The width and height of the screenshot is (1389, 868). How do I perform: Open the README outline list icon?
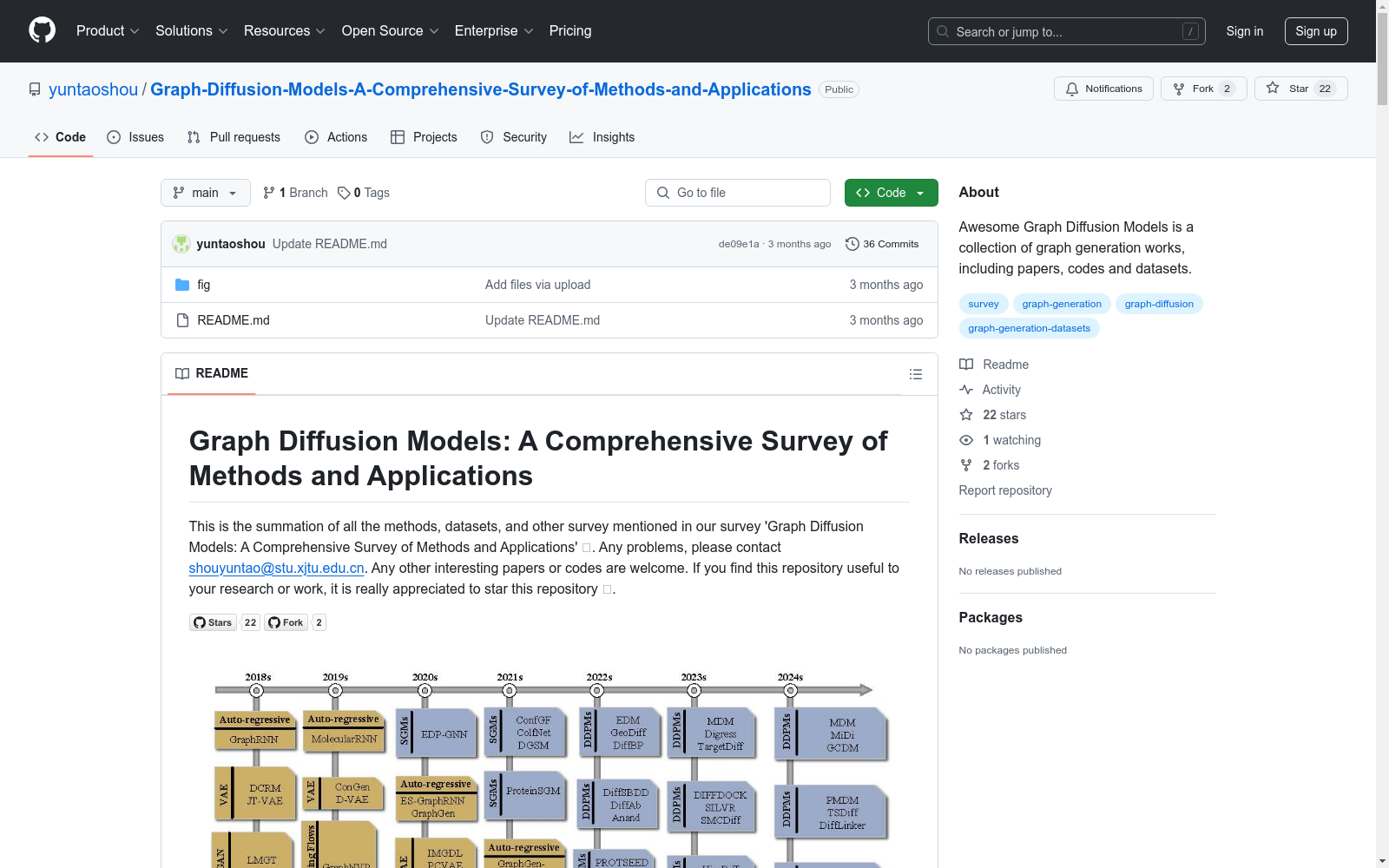(916, 374)
